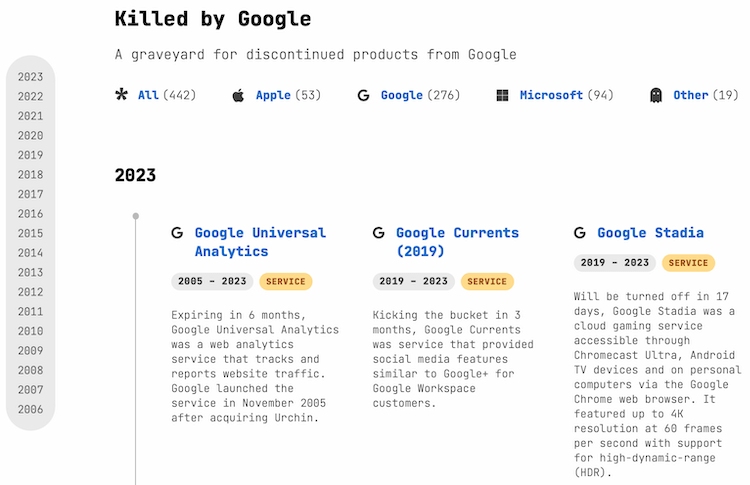Filter by Other companies
Screen dimensions: 750x485
click(x=691, y=95)
